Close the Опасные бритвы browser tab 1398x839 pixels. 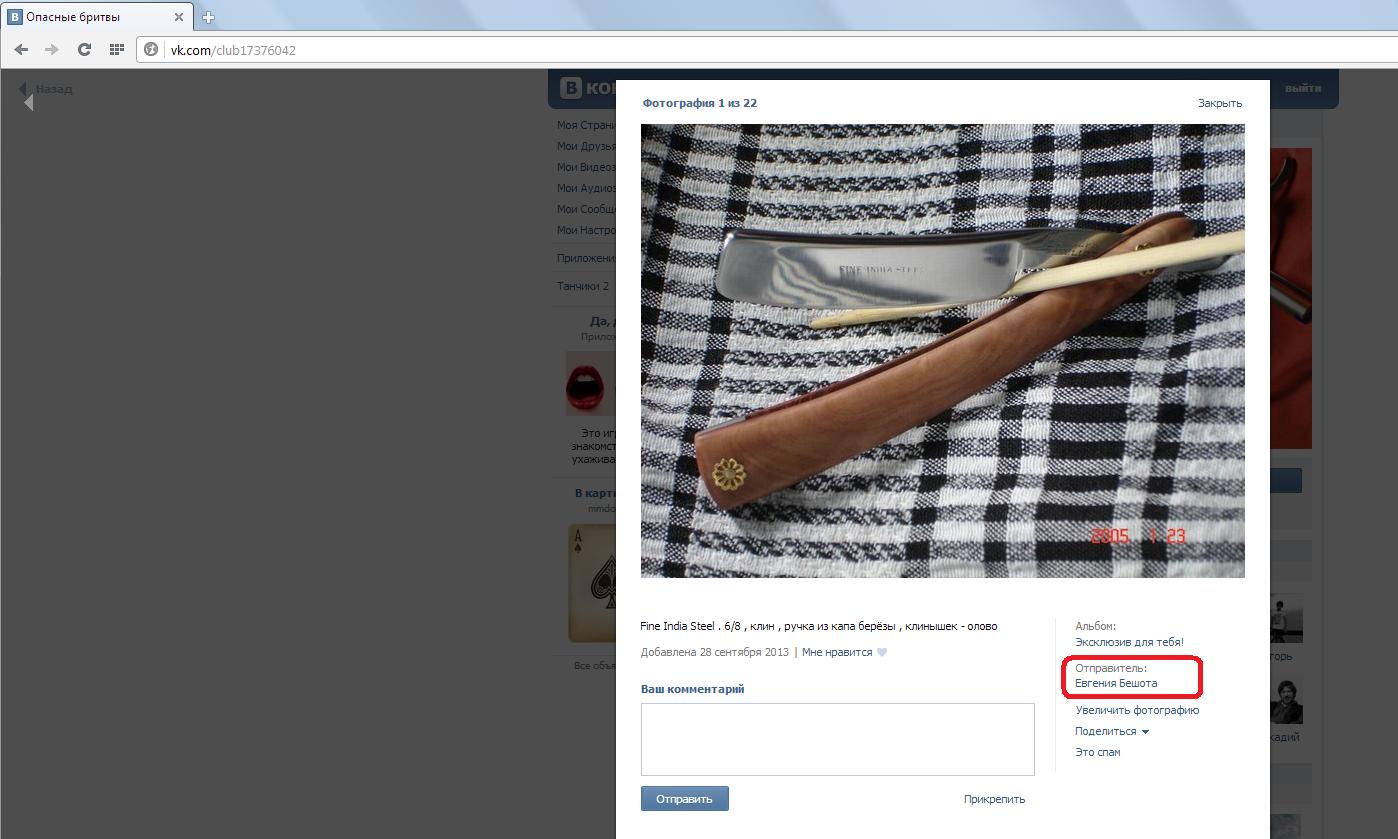click(x=179, y=17)
